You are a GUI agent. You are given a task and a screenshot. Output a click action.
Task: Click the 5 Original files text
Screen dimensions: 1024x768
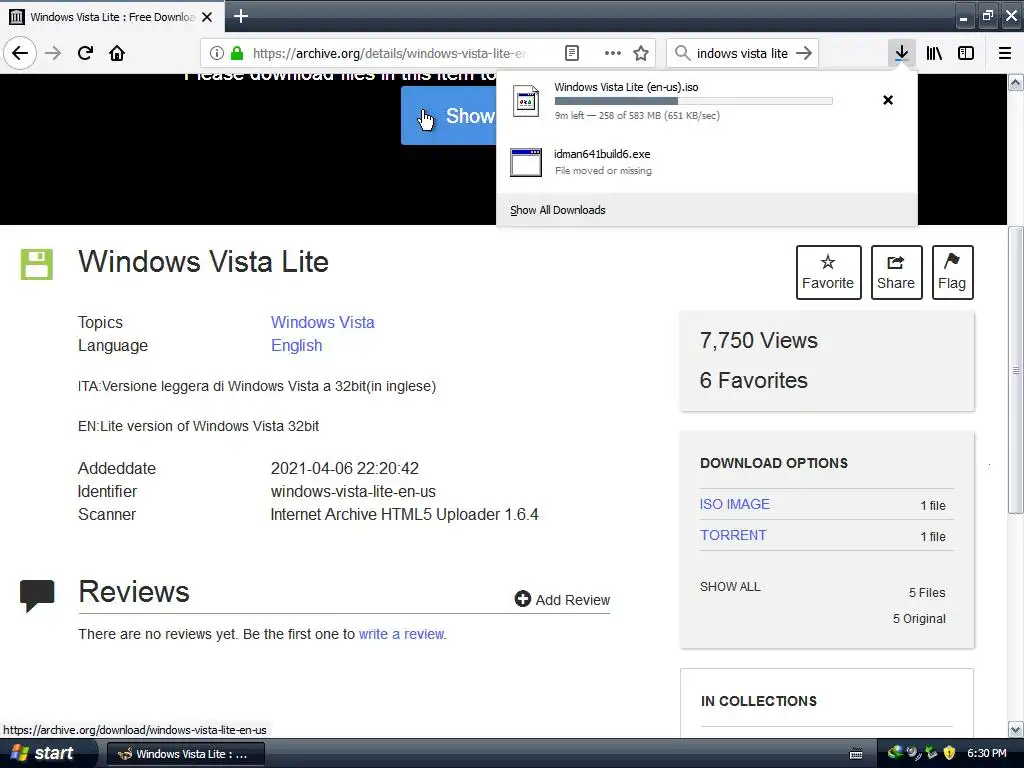[919, 618]
